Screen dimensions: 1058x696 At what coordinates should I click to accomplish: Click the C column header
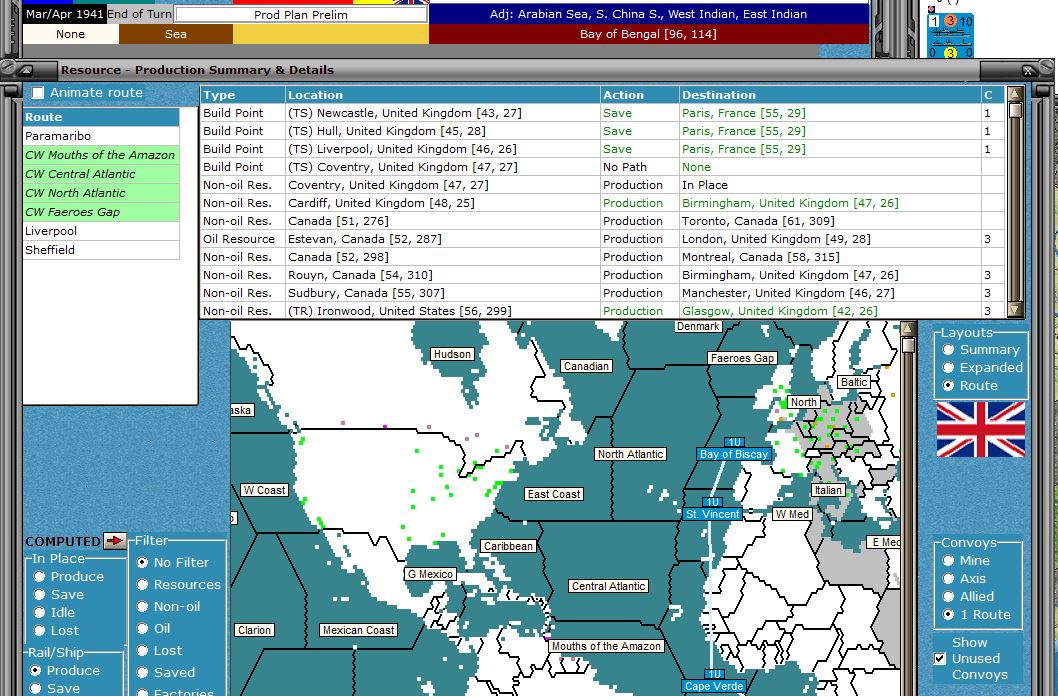pos(993,95)
